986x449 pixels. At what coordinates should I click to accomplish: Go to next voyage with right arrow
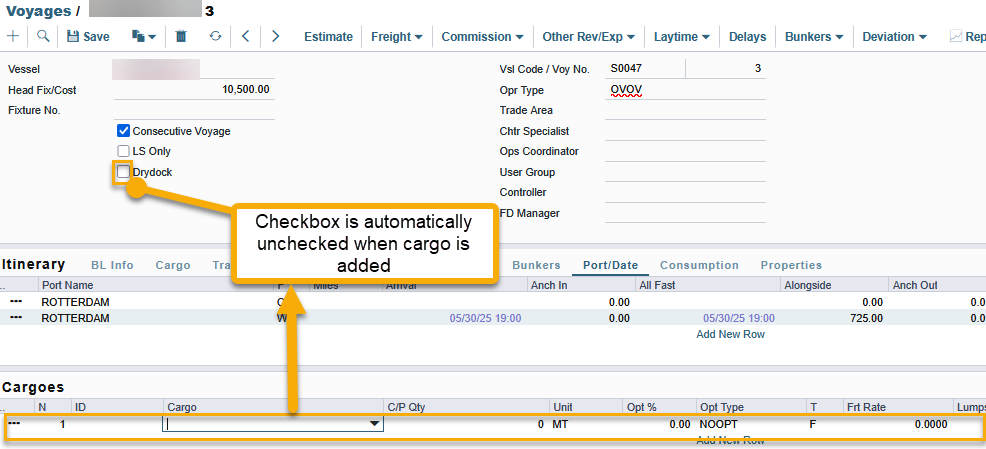[275, 36]
